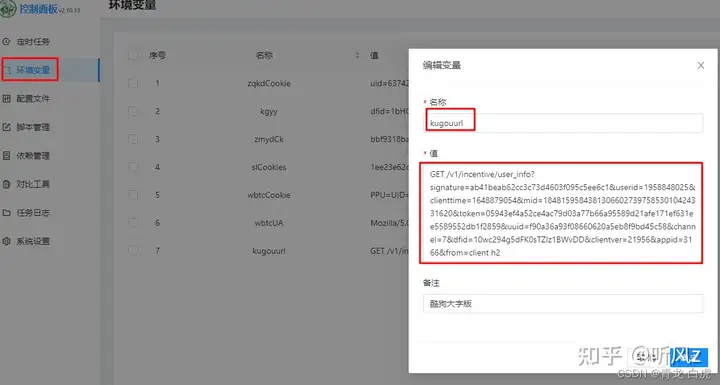Open 系统设置 system settings
Image resolution: width=720 pixels, height=385 pixels.
(33, 241)
